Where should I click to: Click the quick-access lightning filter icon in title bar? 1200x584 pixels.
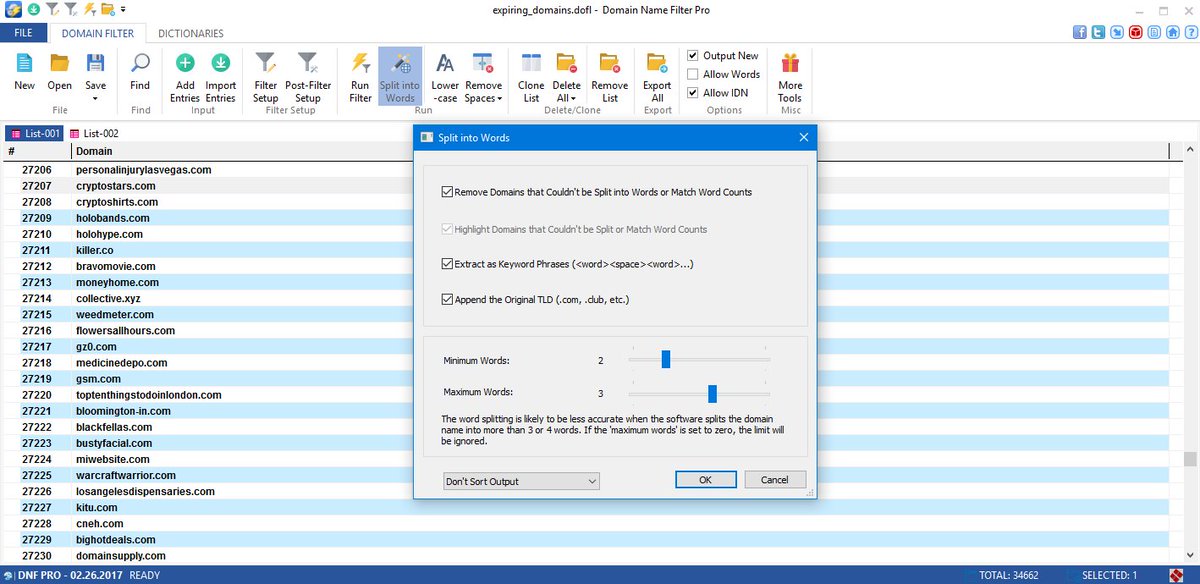pos(89,9)
